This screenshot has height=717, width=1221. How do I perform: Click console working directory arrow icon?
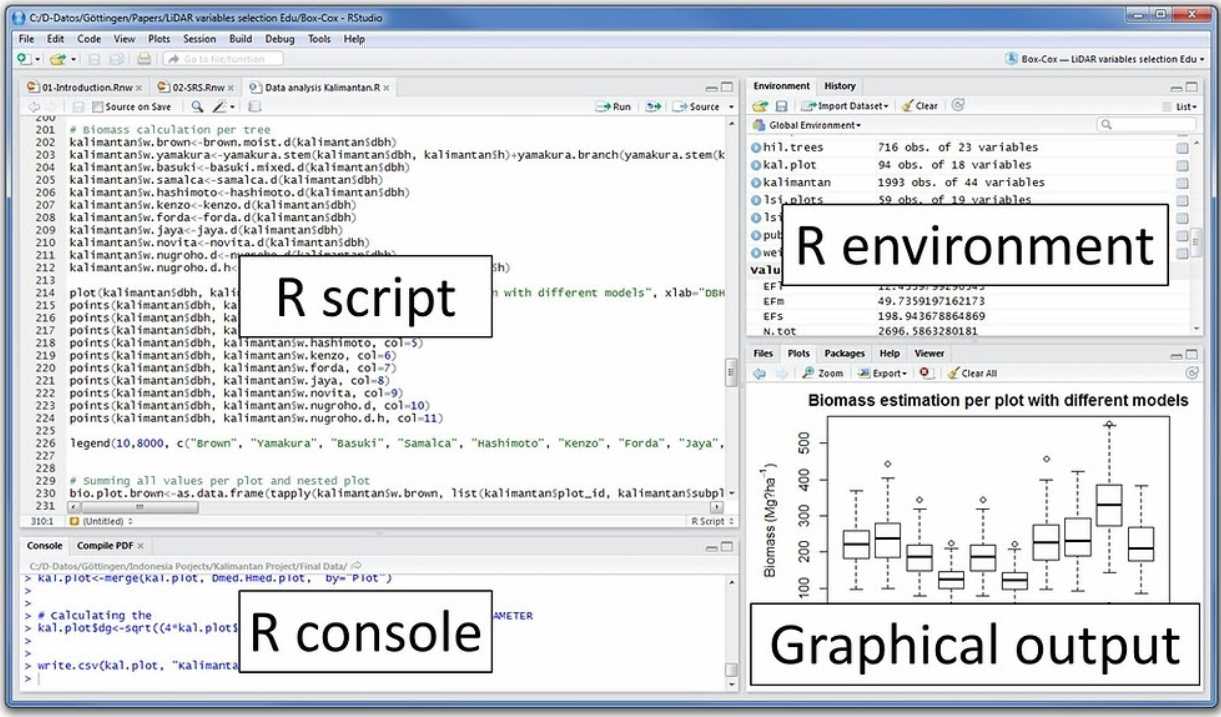pos(356,565)
